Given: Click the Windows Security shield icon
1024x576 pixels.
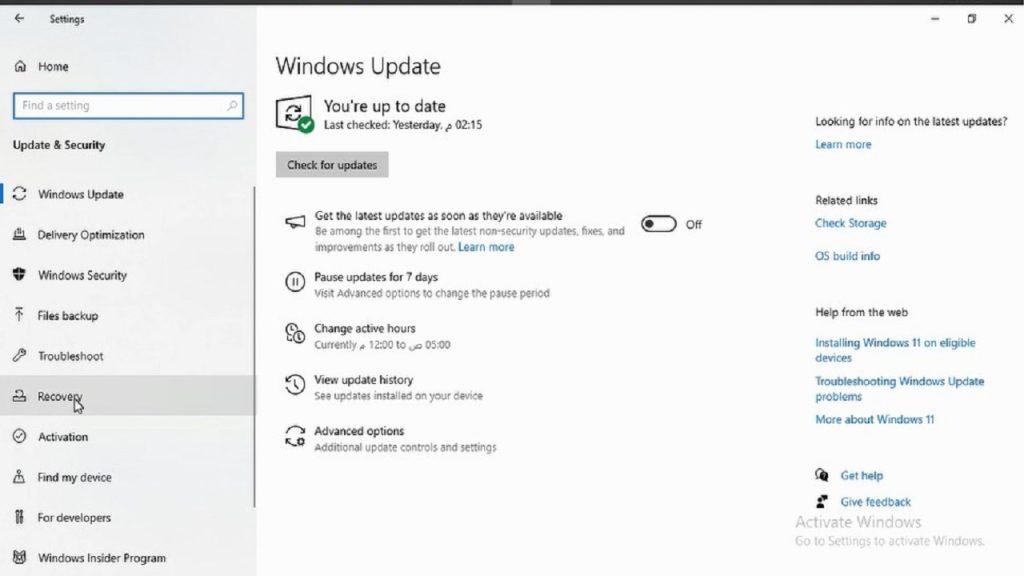Looking at the screenshot, I should click(19, 275).
